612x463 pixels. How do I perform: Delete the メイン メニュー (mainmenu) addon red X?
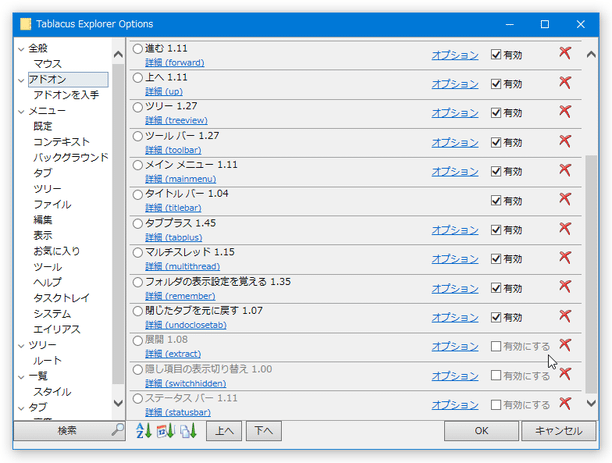[x=565, y=170]
